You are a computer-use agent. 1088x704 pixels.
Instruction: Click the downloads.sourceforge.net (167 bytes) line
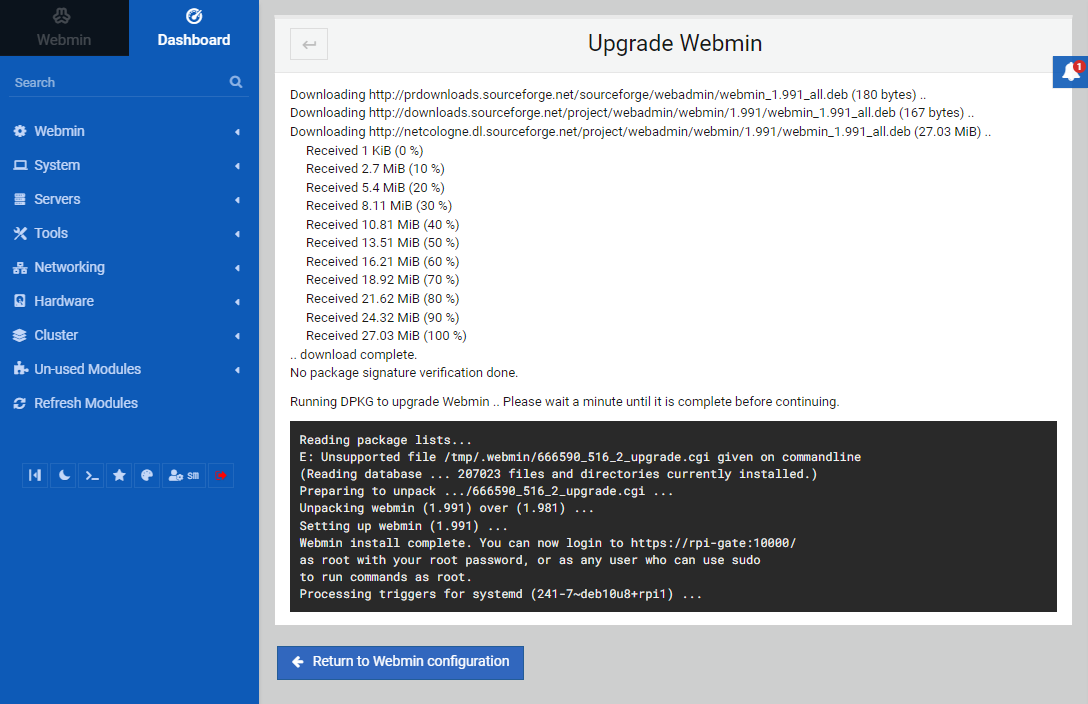pyautogui.click(x=632, y=112)
